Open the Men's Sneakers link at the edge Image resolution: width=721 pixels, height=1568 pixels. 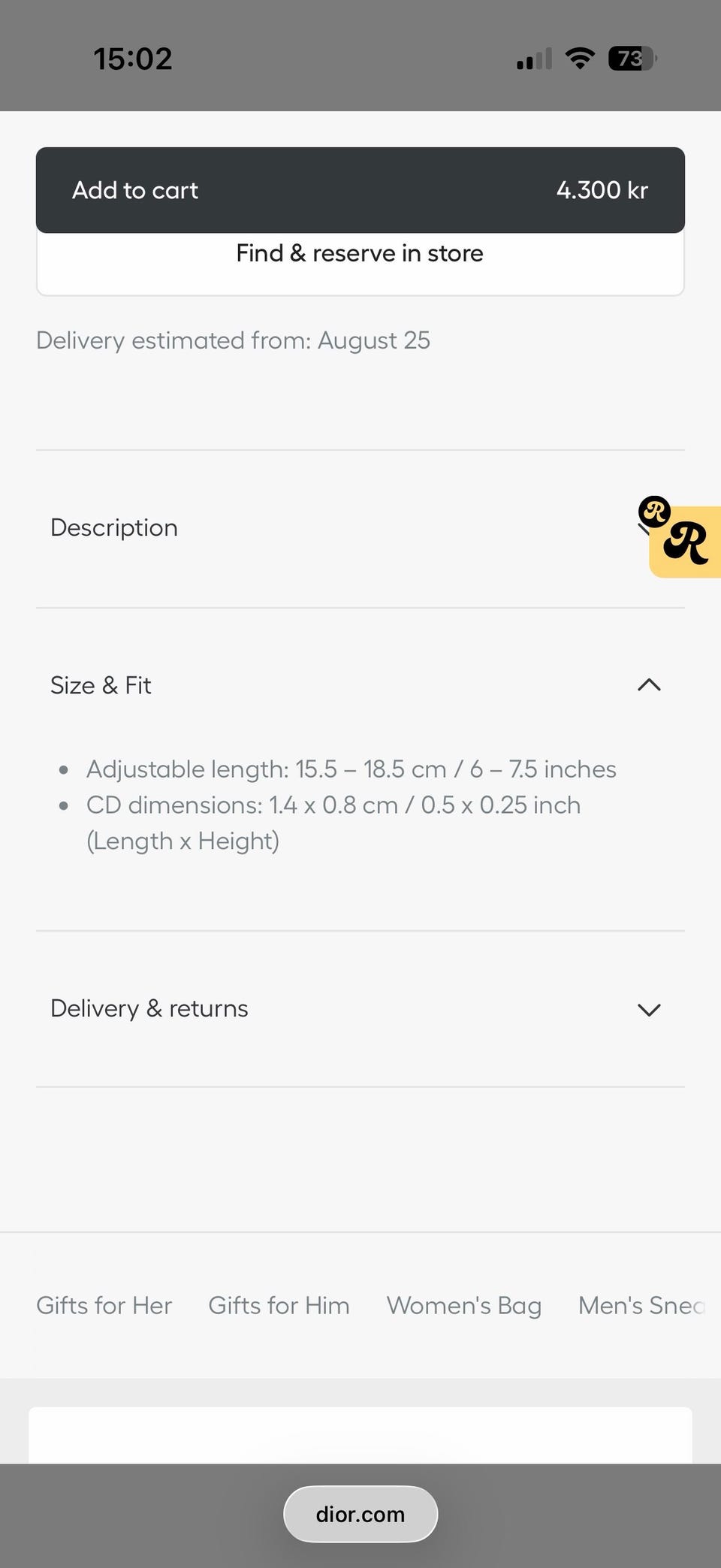642,1306
